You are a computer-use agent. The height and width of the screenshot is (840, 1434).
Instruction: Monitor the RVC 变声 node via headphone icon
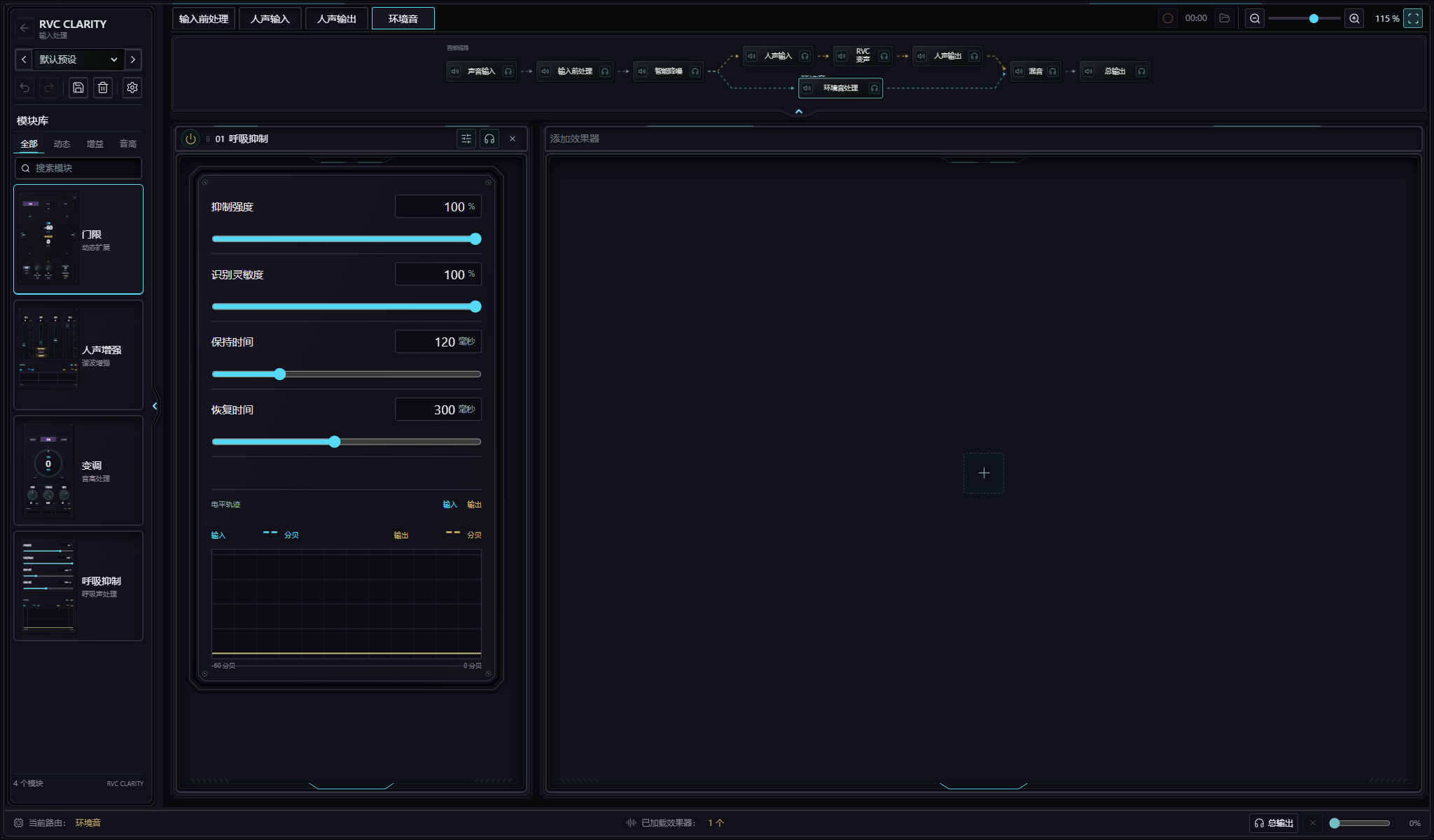click(x=884, y=56)
